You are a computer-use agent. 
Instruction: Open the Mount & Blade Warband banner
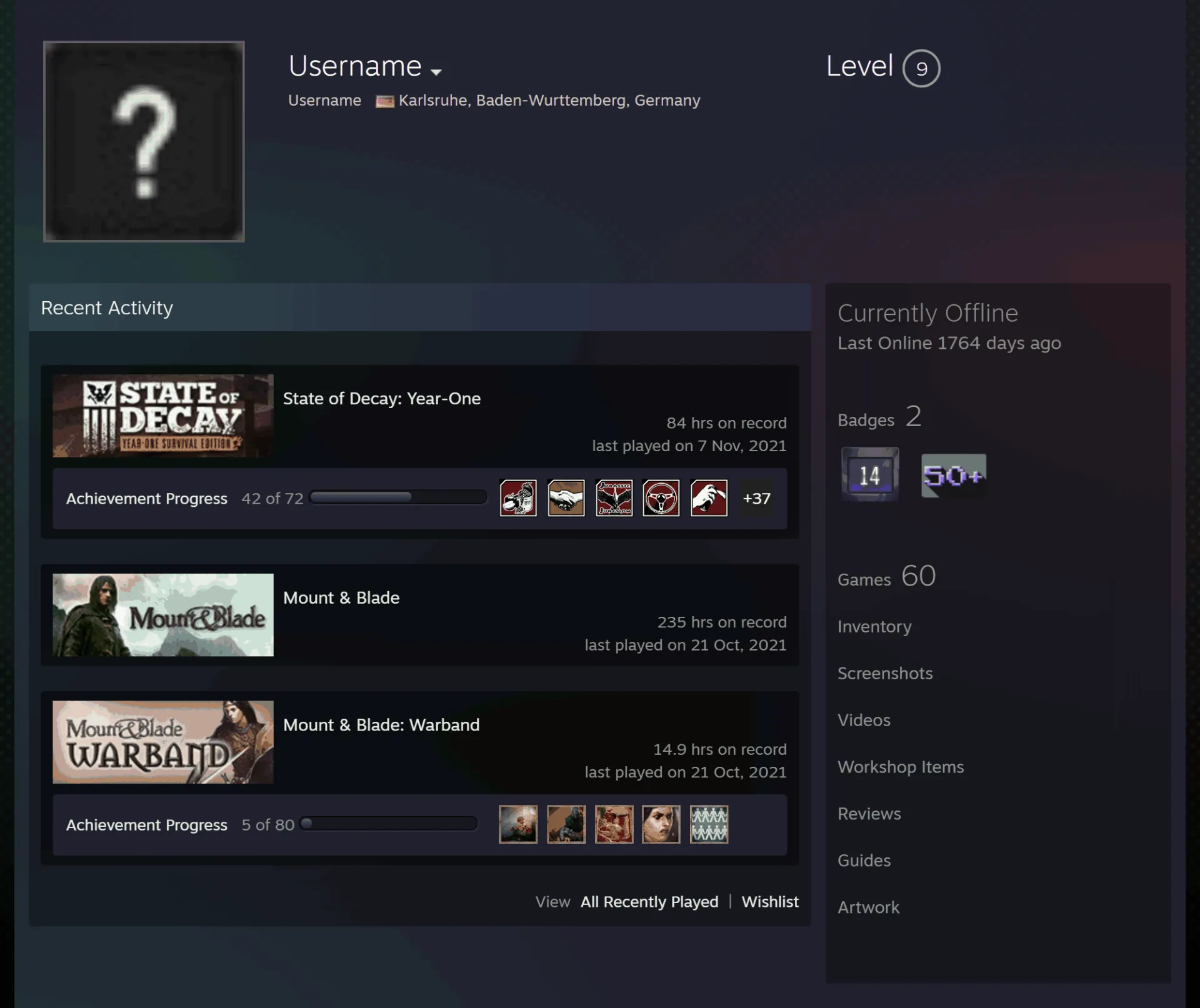click(x=163, y=742)
